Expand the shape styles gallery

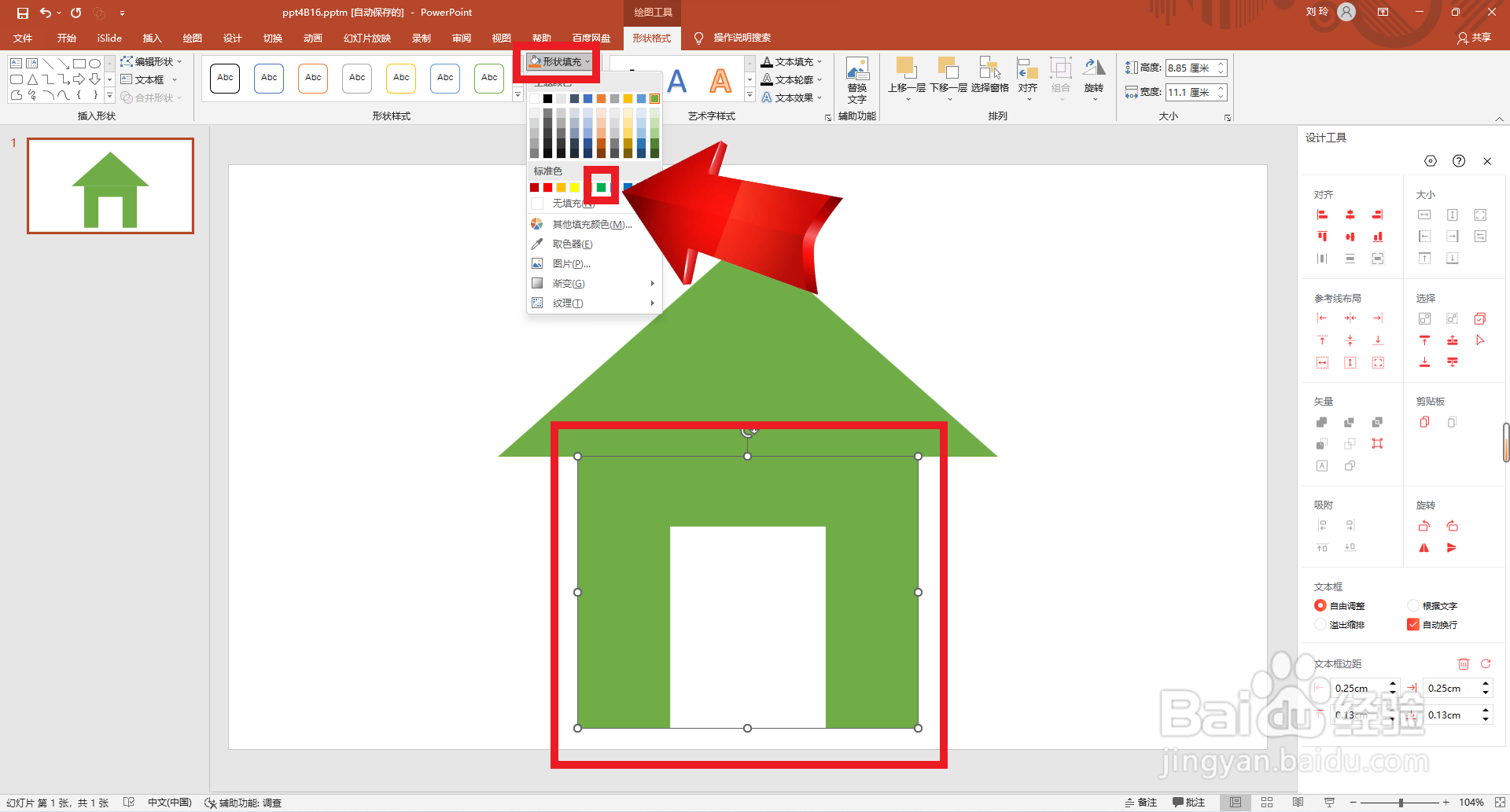[517, 95]
